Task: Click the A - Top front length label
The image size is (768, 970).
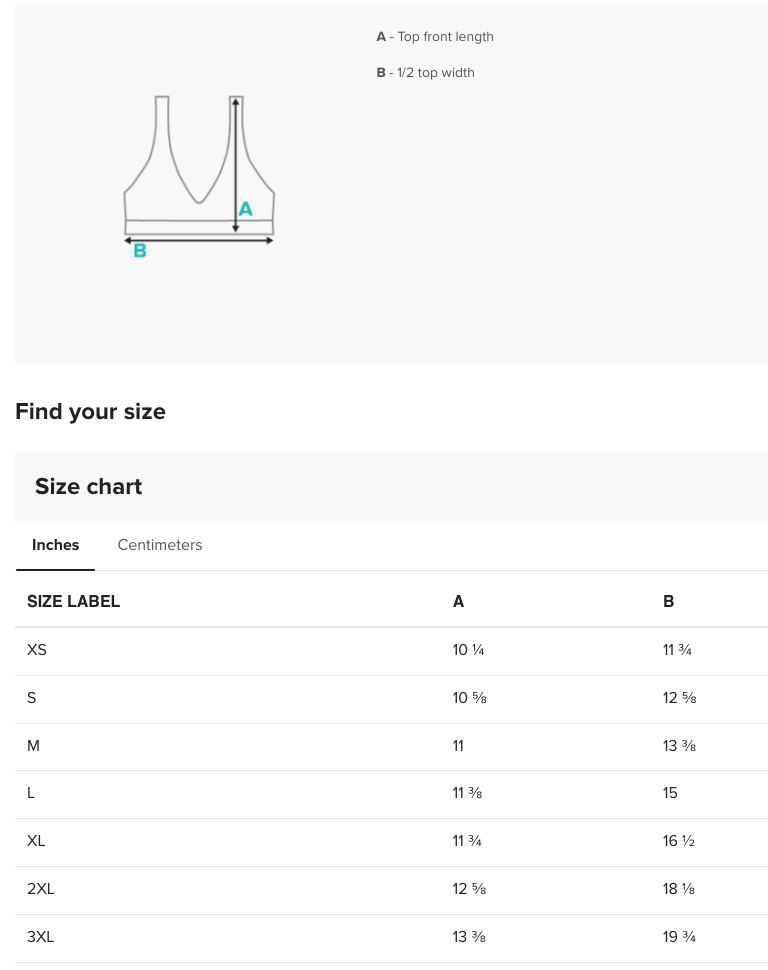Action: [435, 36]
